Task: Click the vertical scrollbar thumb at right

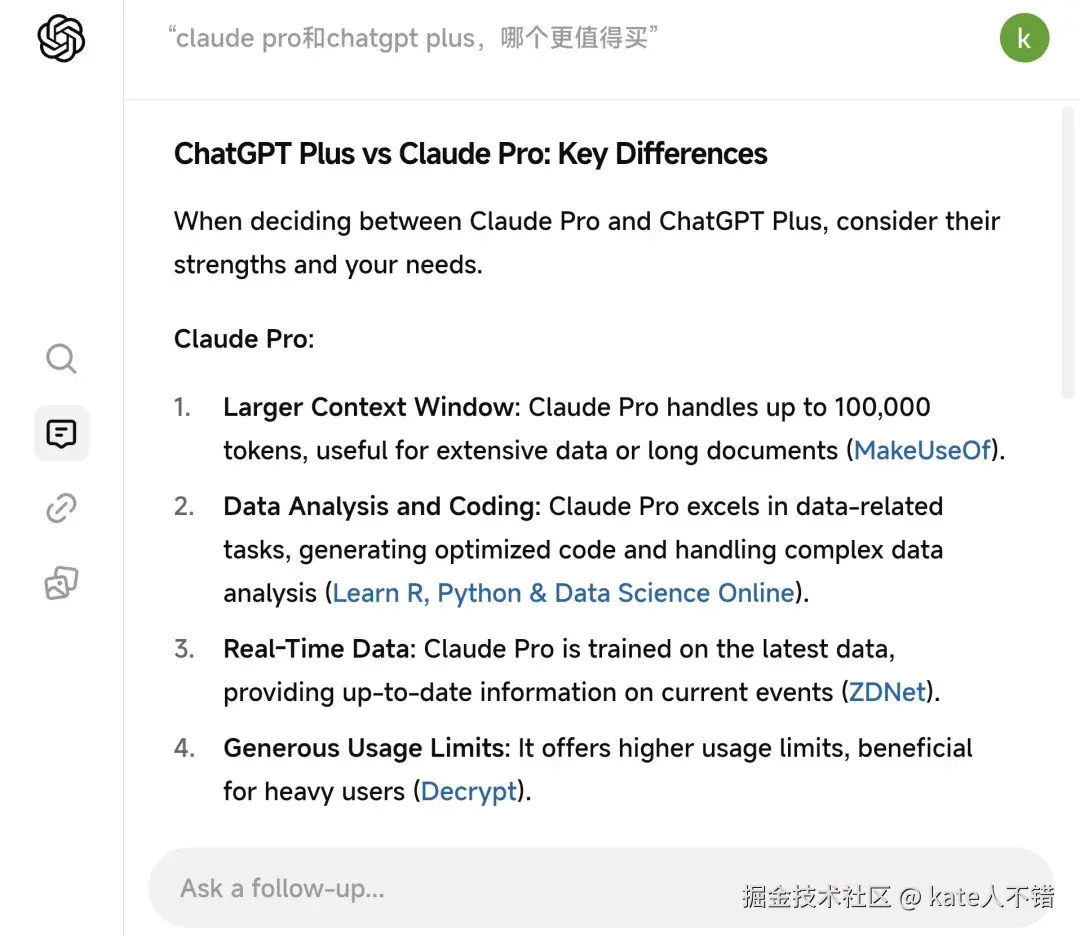Action: point(1068,250)
